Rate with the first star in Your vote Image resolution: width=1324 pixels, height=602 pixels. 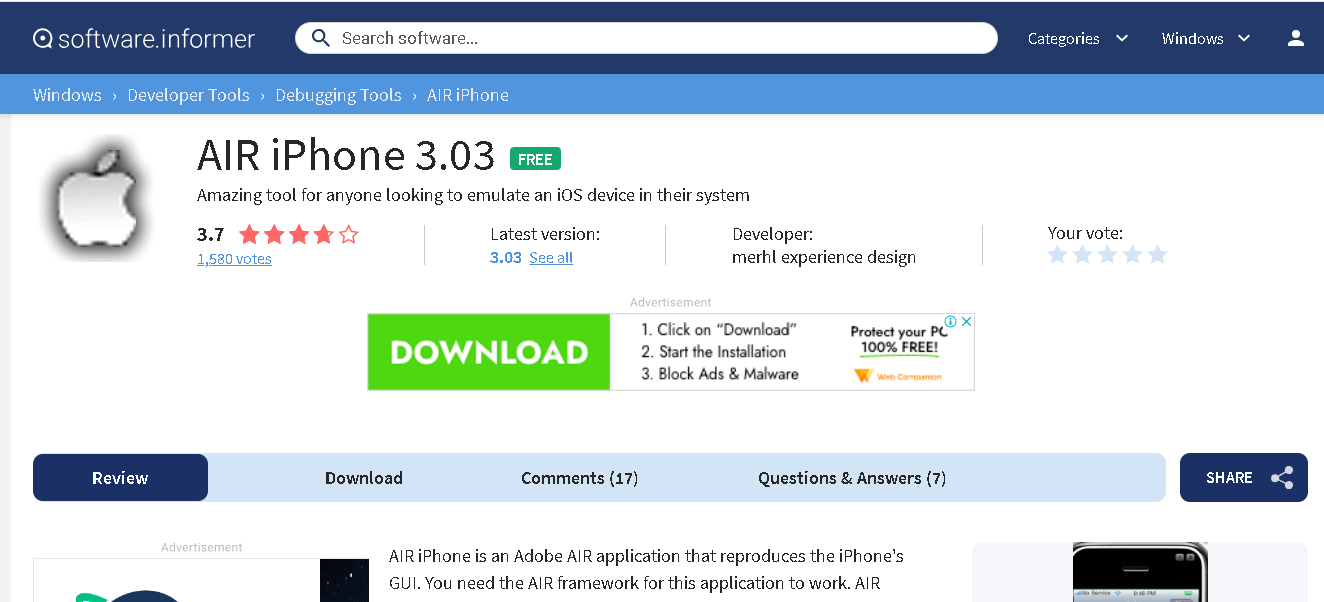(x=1058, y=255)
